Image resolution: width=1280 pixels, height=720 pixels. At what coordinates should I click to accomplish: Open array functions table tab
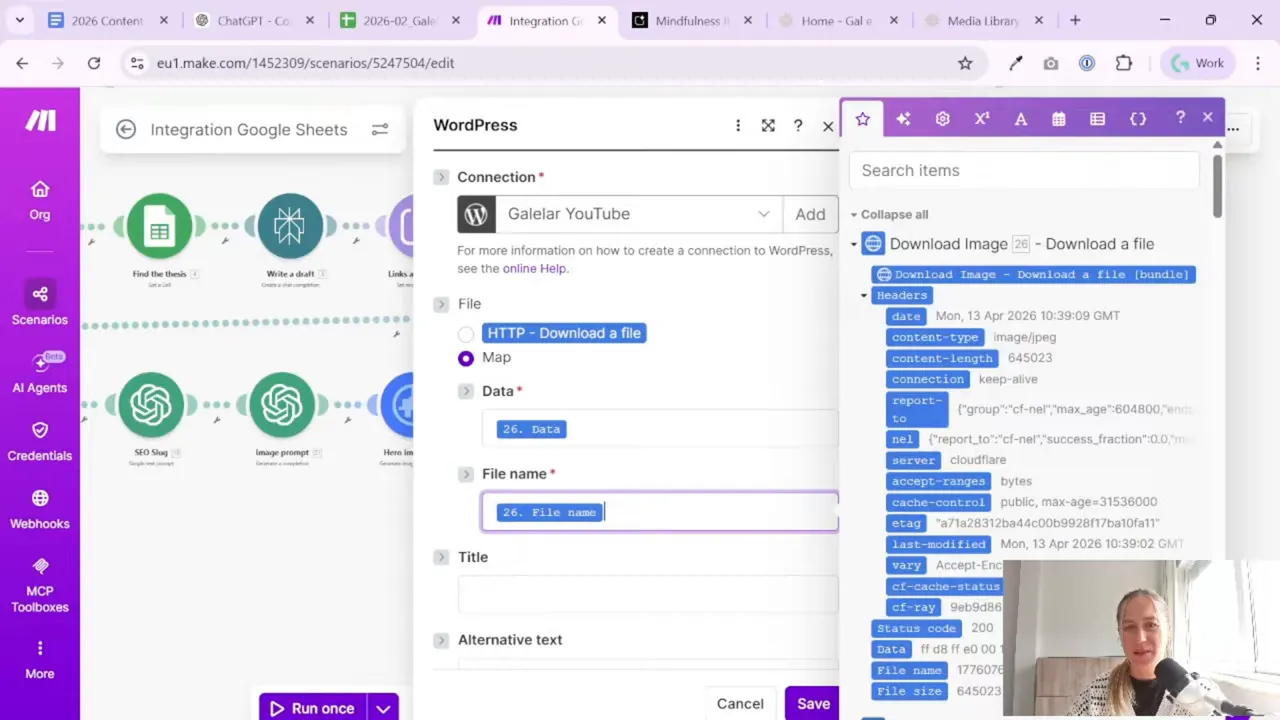coord(1098,119)
